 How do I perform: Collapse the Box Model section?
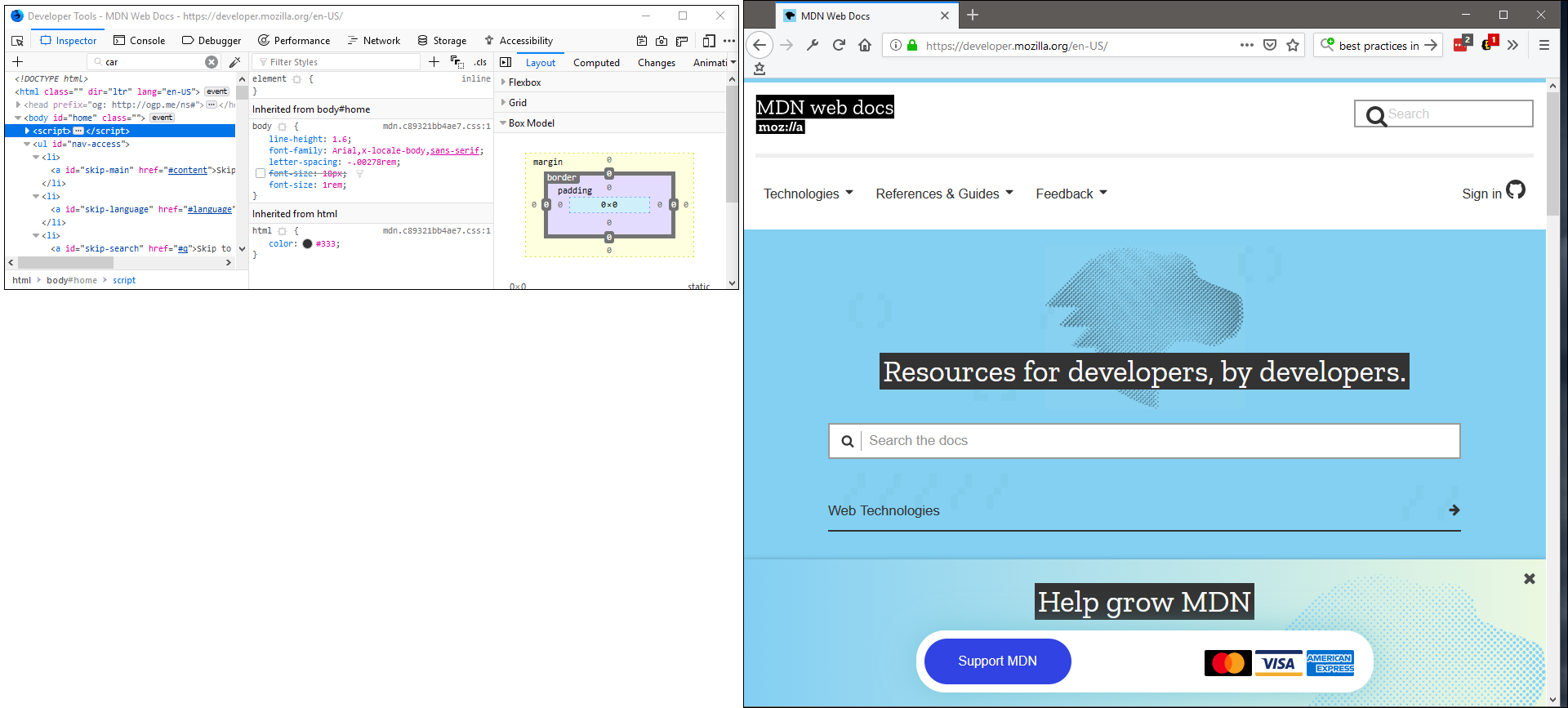tap(531, 123)
